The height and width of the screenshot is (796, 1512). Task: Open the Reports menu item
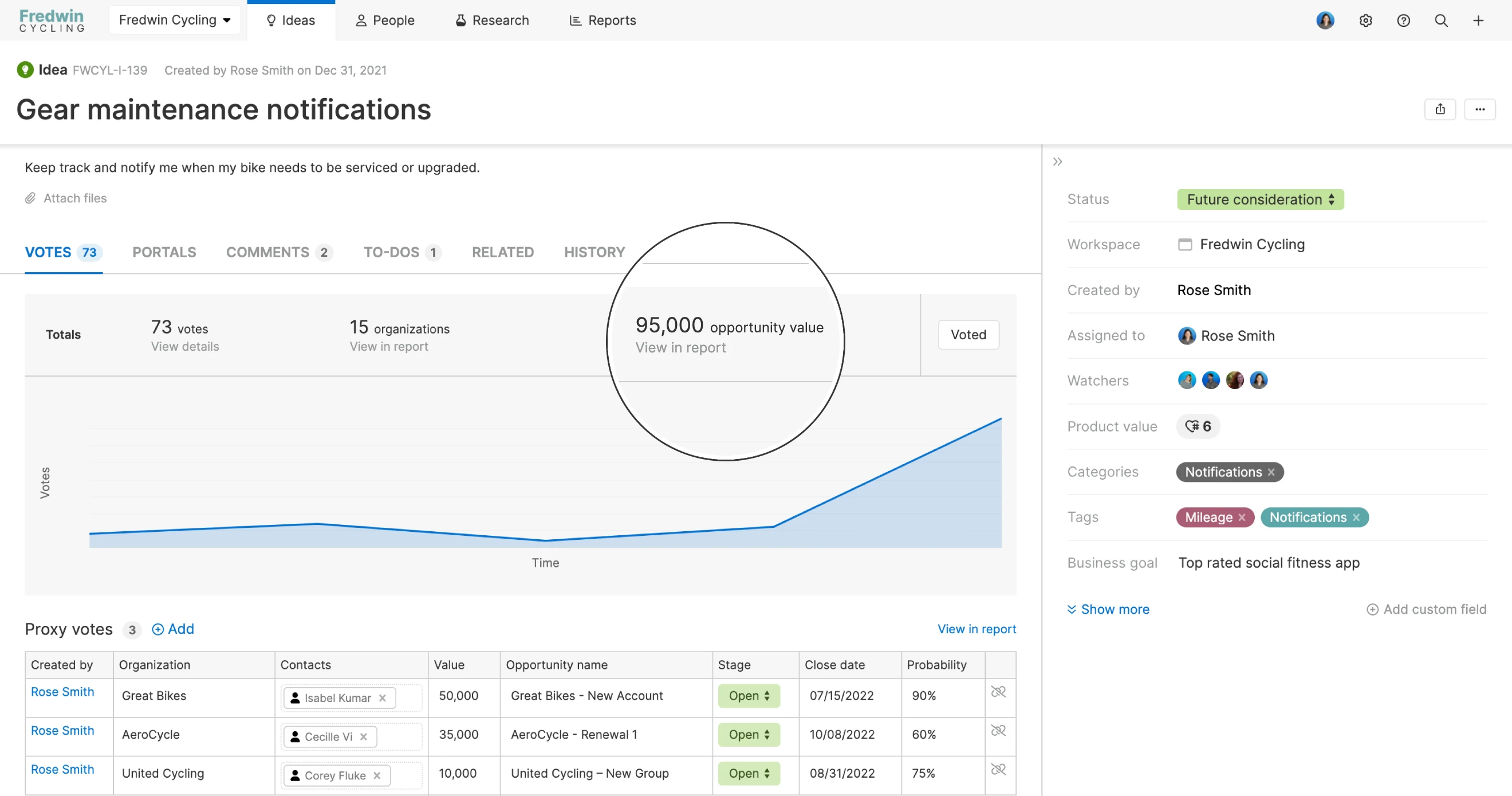(x=602, y=21)
